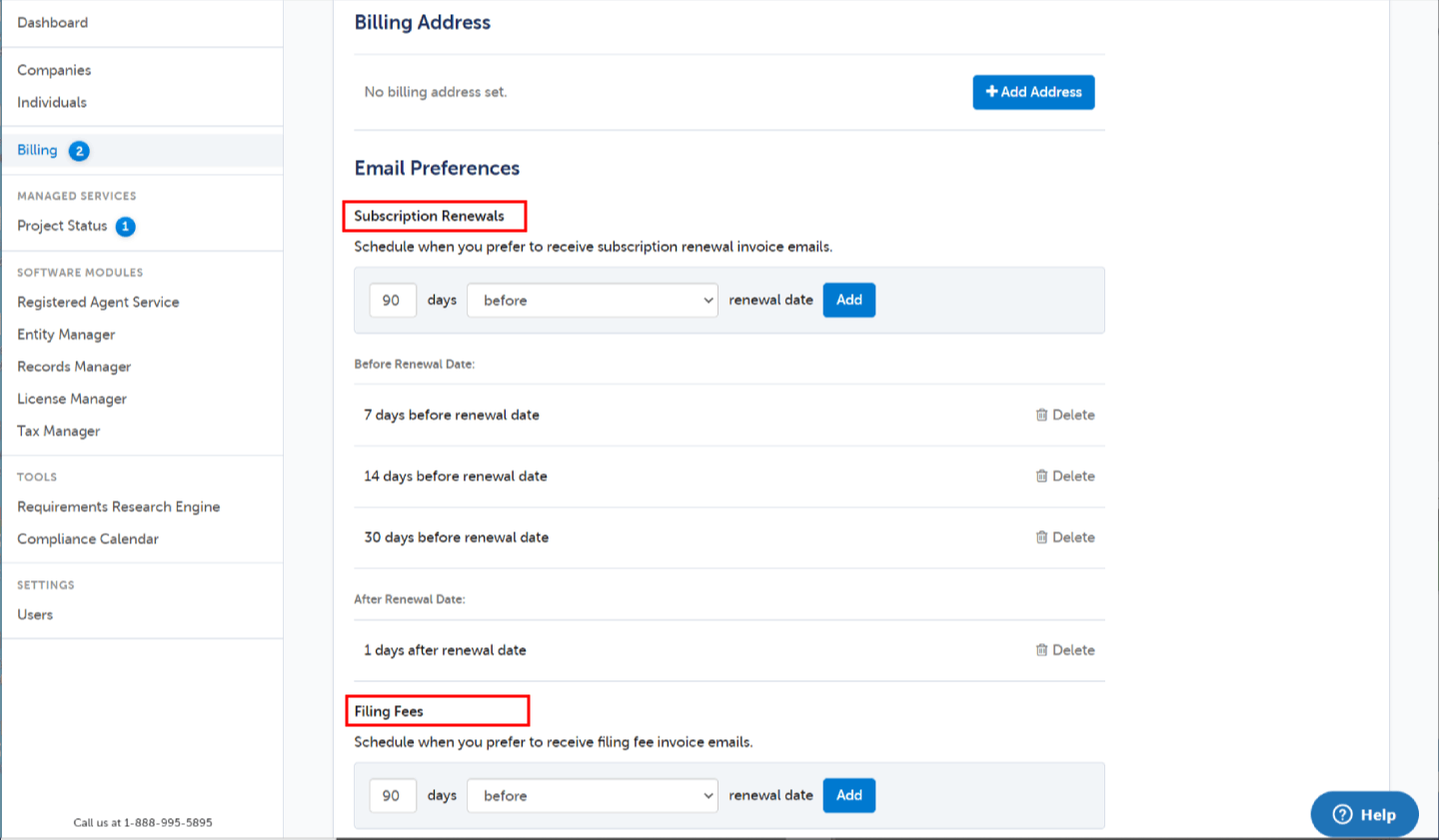Click the '30 days before renewal date' row
Viewport: 1439px width, 840px height.
pos(729,537)
